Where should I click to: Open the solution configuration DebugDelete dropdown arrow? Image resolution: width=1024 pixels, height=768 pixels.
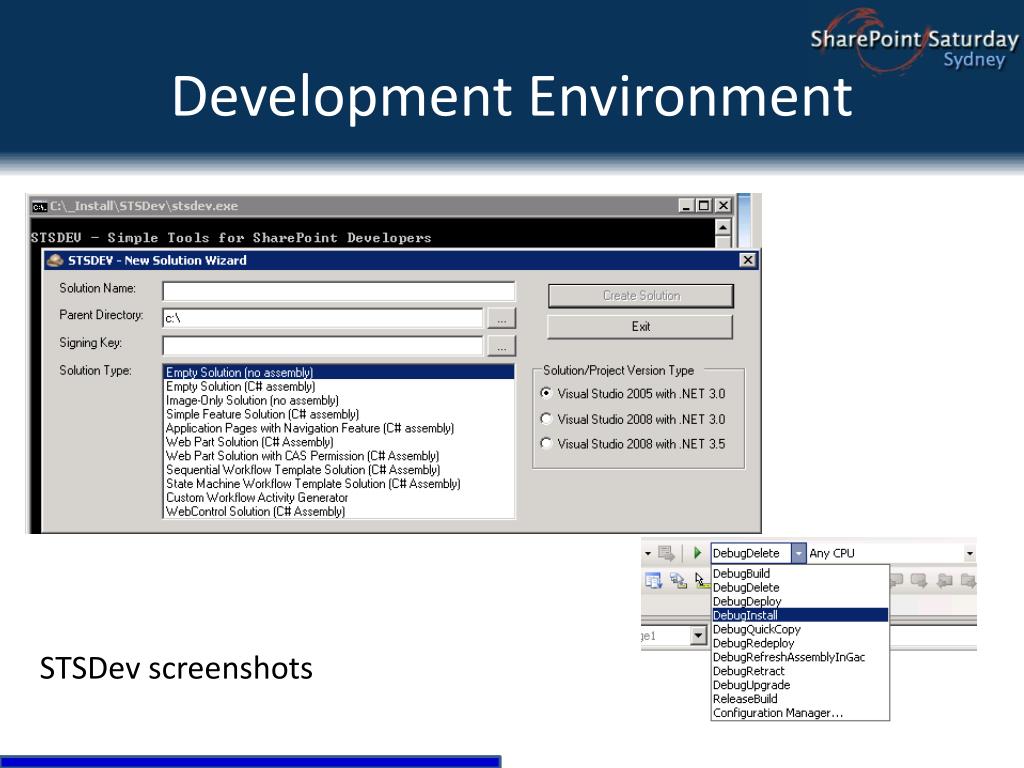[799, 553]
